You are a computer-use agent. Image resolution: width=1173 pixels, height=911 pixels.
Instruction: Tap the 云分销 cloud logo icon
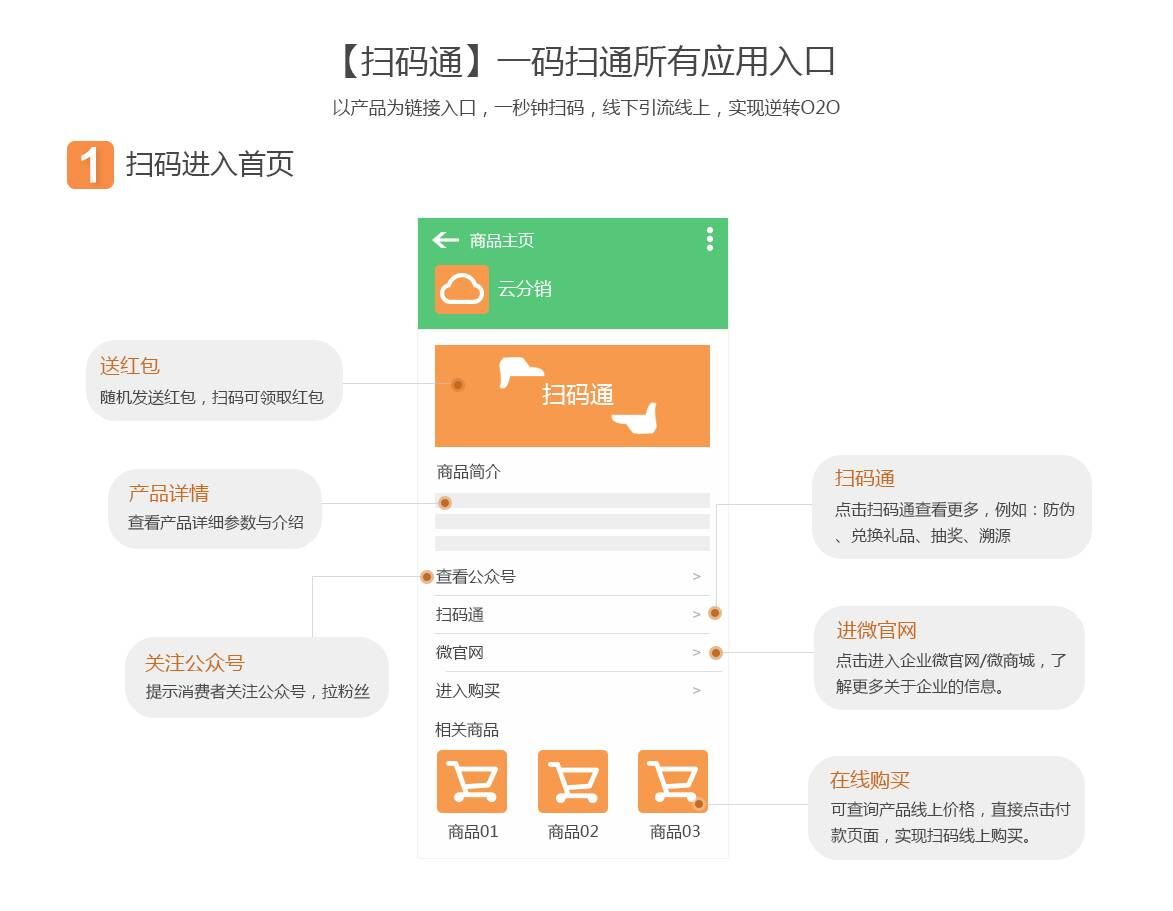[x=462, y=290]
